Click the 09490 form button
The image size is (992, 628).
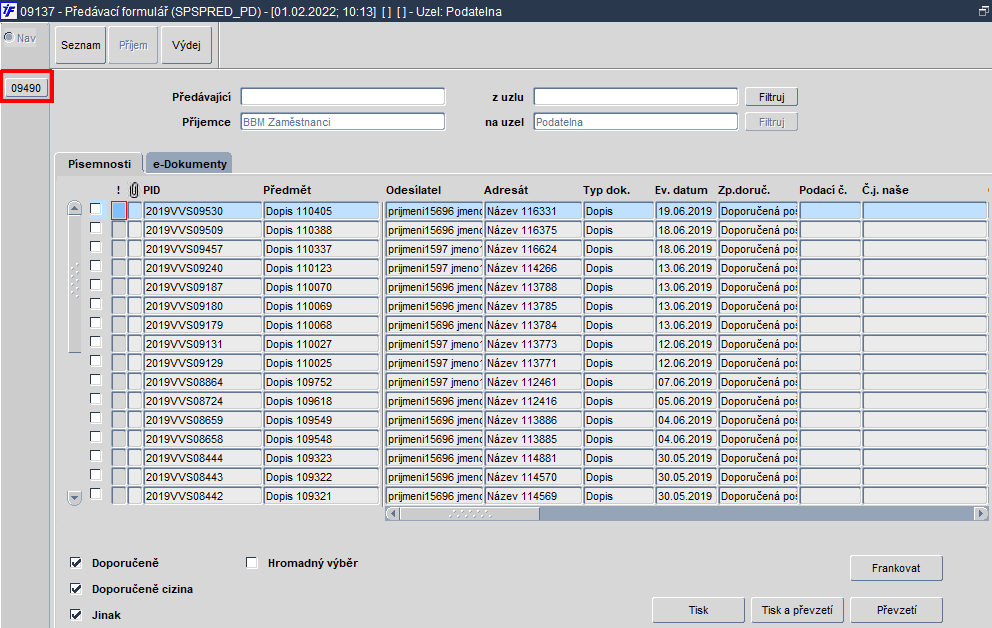tap(26, 88)
